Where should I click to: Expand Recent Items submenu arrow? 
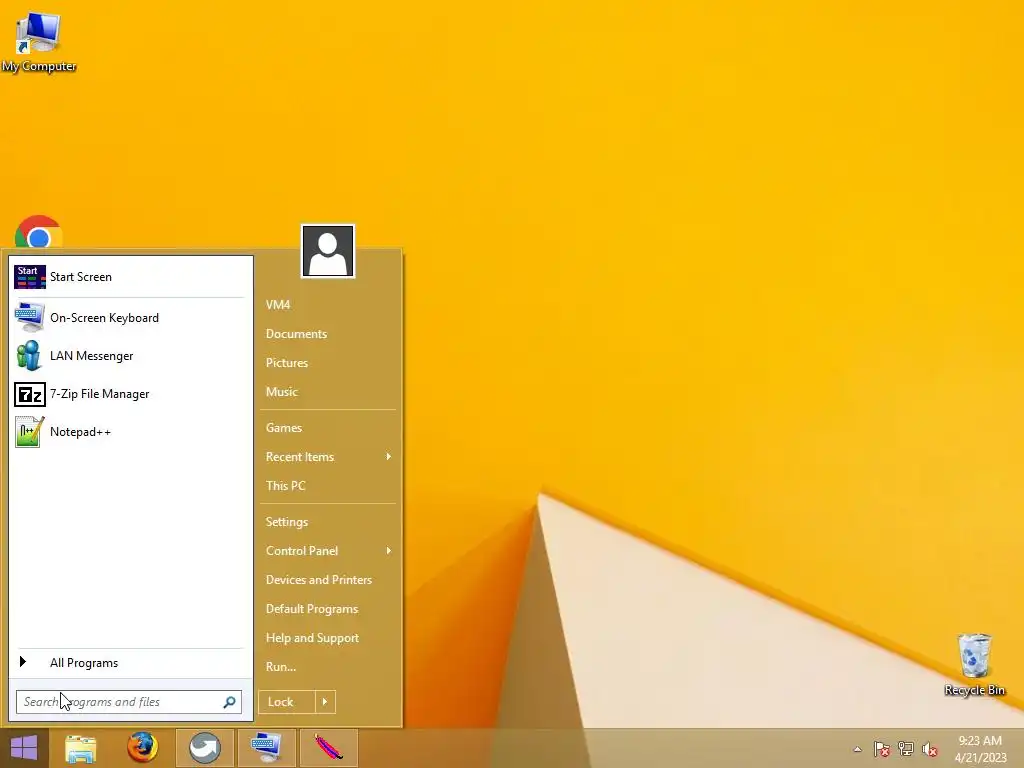(389, 456)
